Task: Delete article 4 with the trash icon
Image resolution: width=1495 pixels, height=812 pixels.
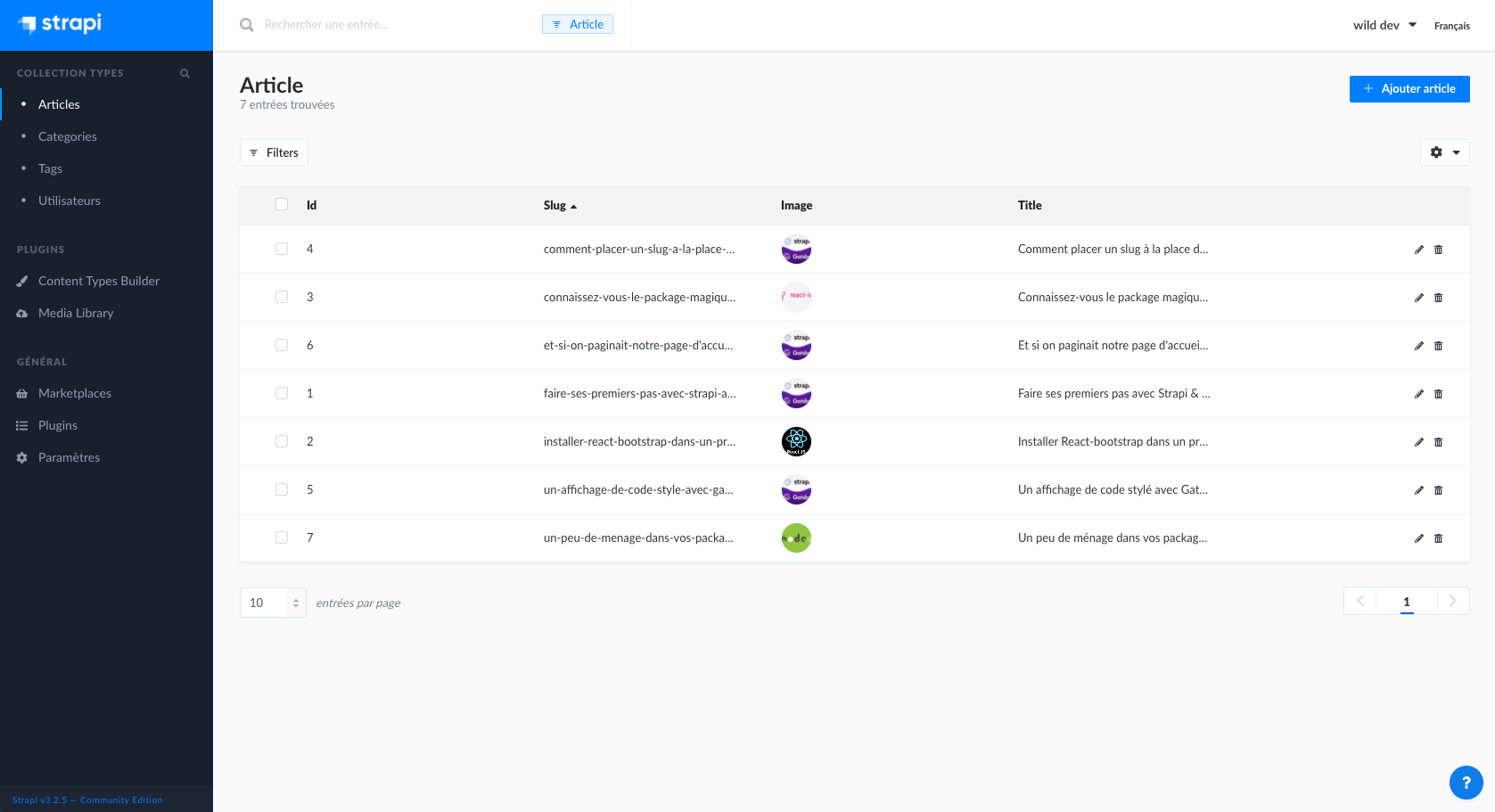Action: coord(1438,250)
